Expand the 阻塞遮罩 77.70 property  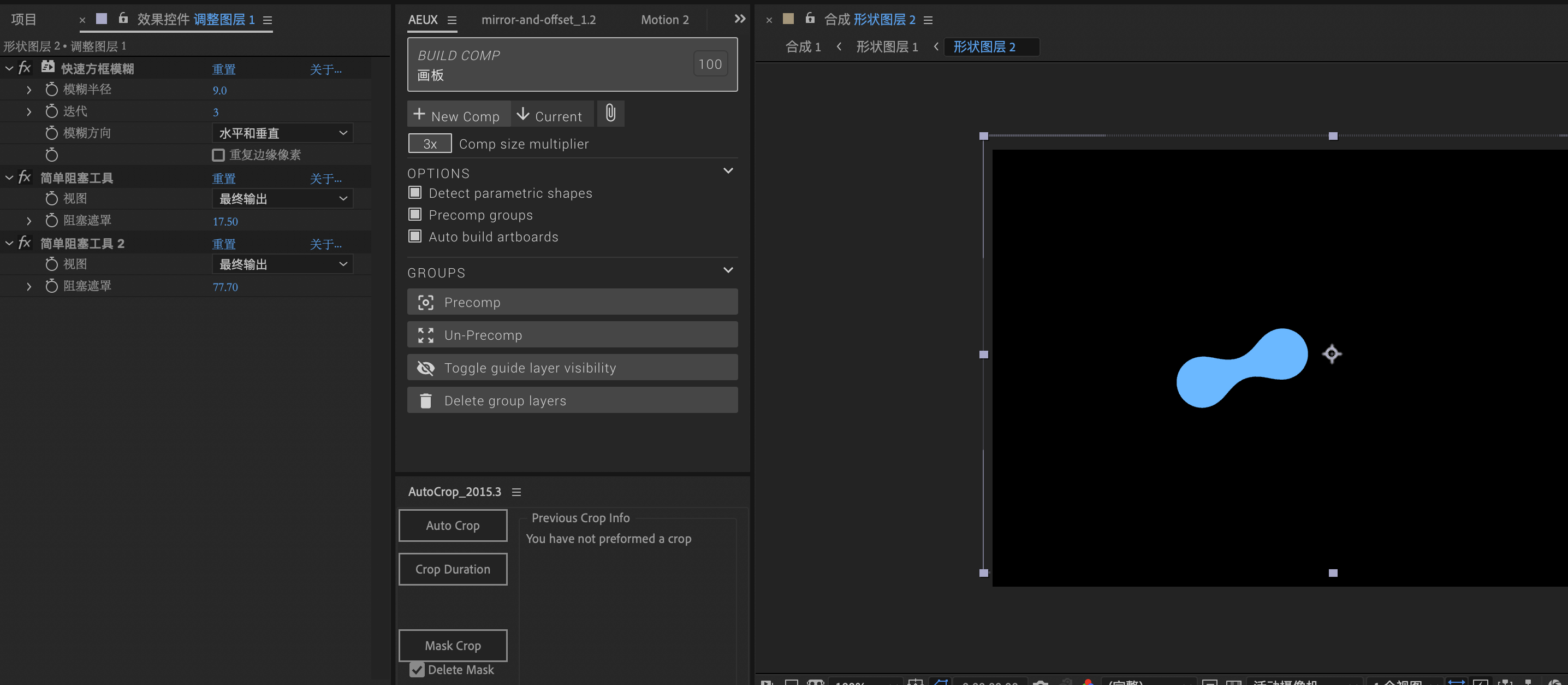[28, 287]
